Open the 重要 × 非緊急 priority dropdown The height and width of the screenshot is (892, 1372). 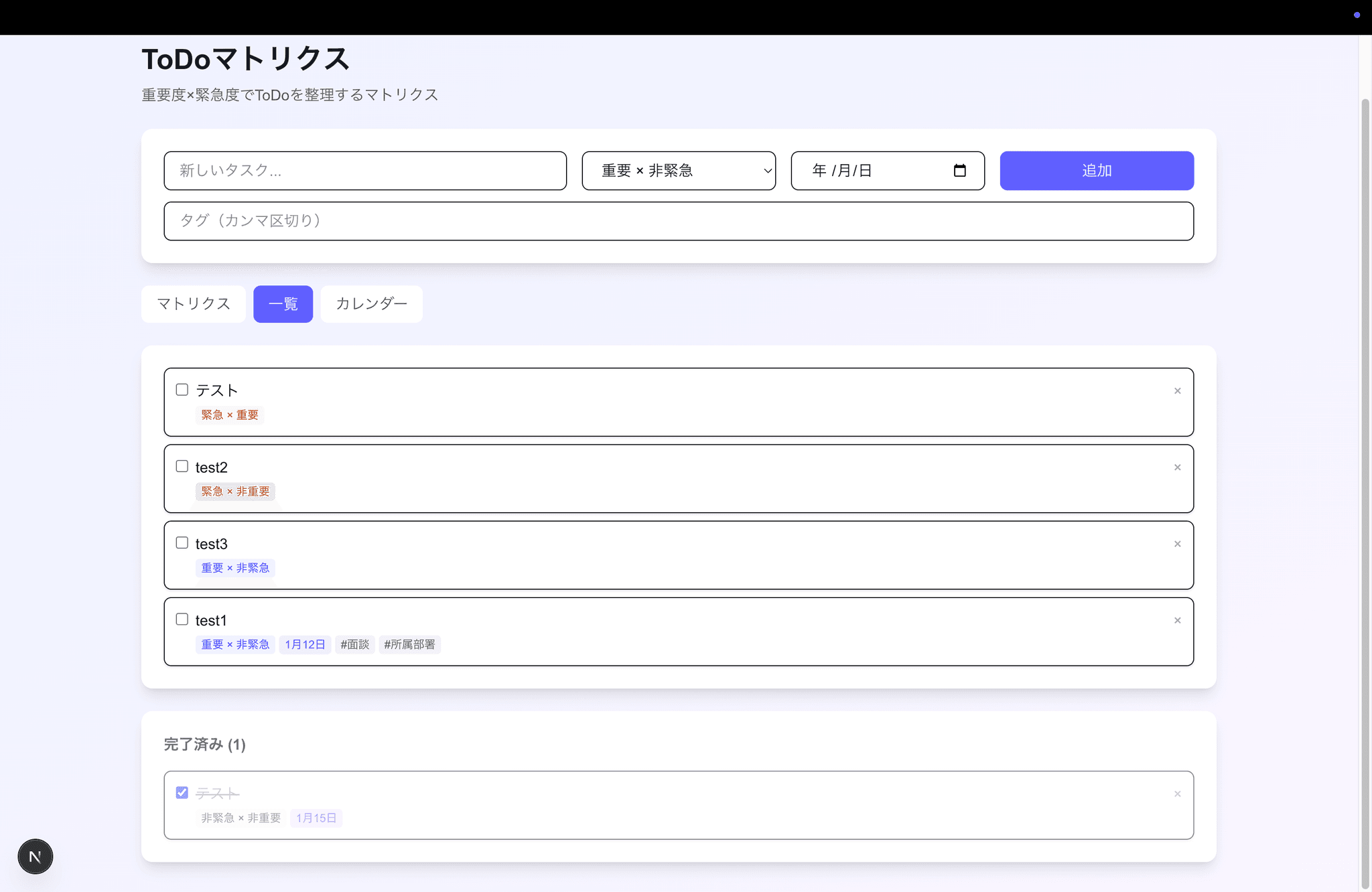pyautogui.click(x=679, y=171)
